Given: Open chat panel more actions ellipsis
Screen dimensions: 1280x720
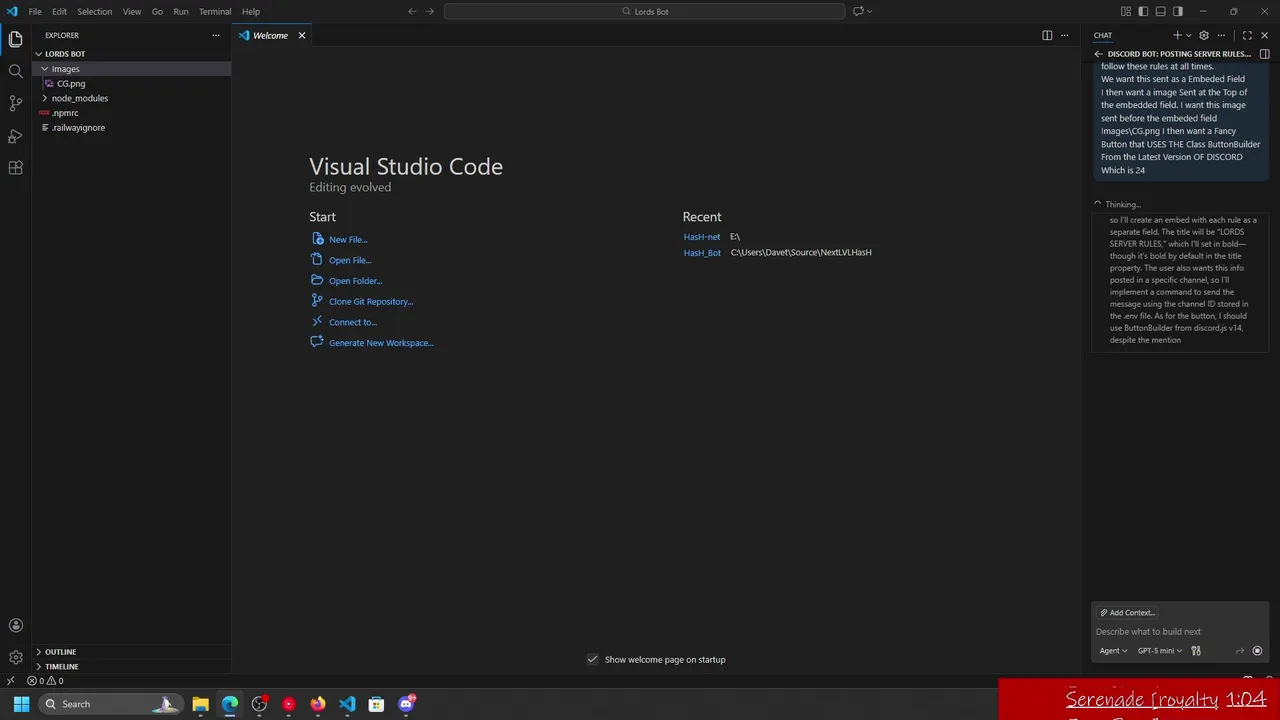Looking at the screenshot, I should (x=1221, y=35).
